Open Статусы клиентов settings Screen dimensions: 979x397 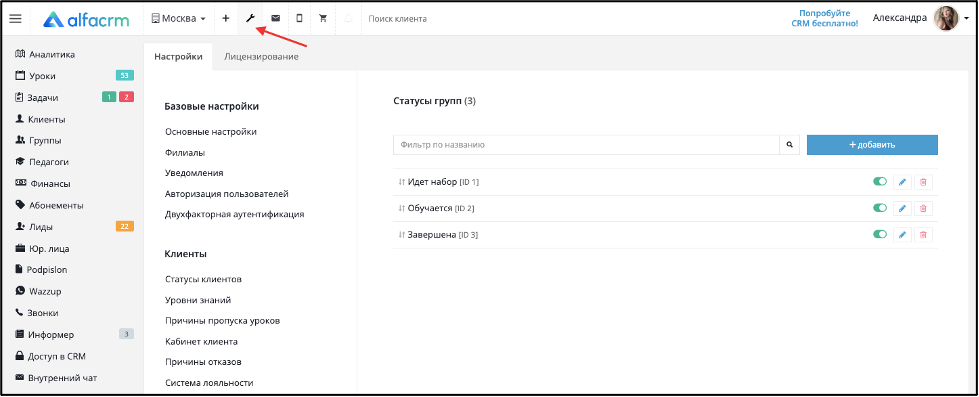(x=204, y=279)
